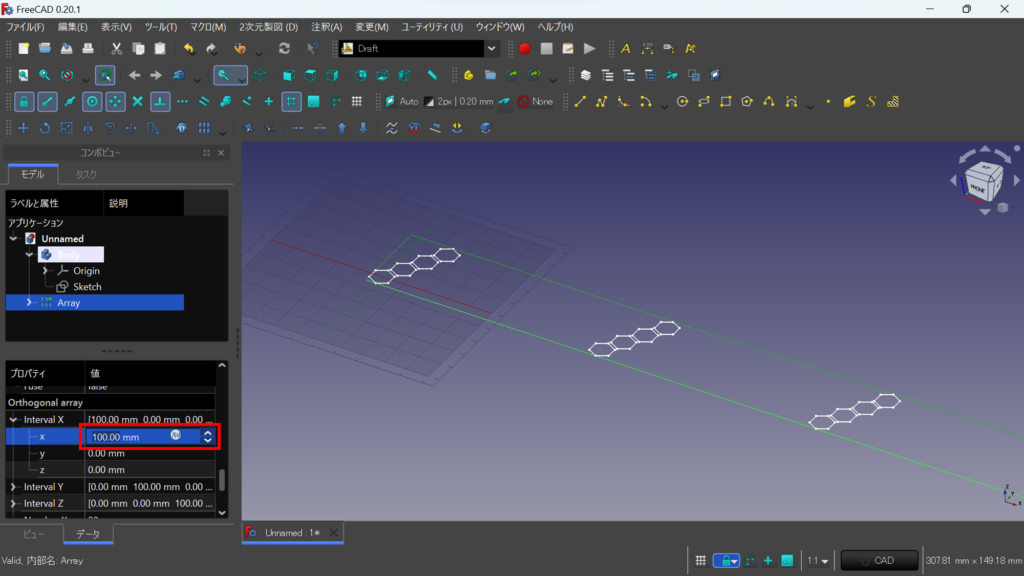Create a new document icon
The image size is (1024, 576).
click(24, 48)
